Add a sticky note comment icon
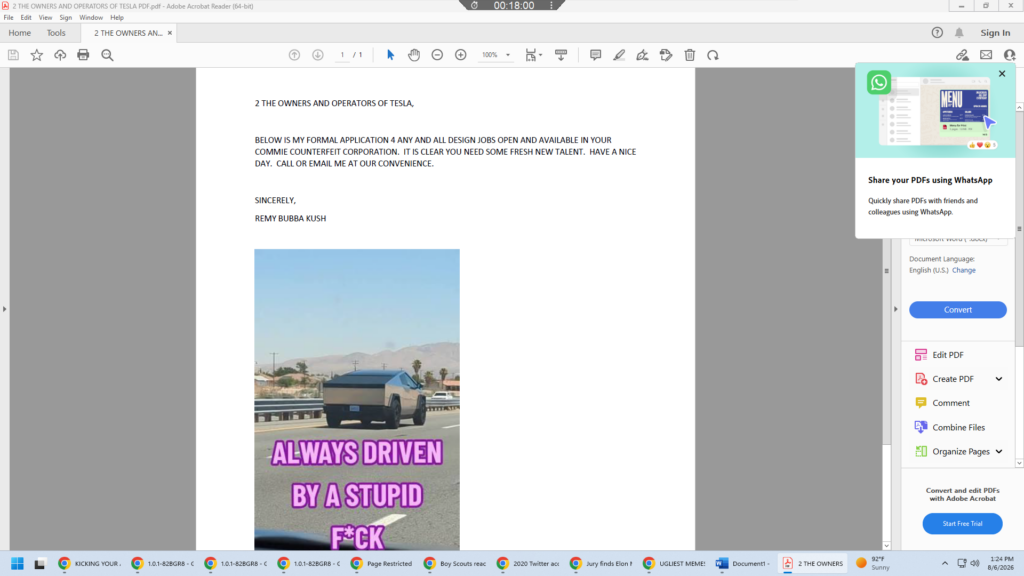This screenshot has width=1024, height=576. [596, 55]
